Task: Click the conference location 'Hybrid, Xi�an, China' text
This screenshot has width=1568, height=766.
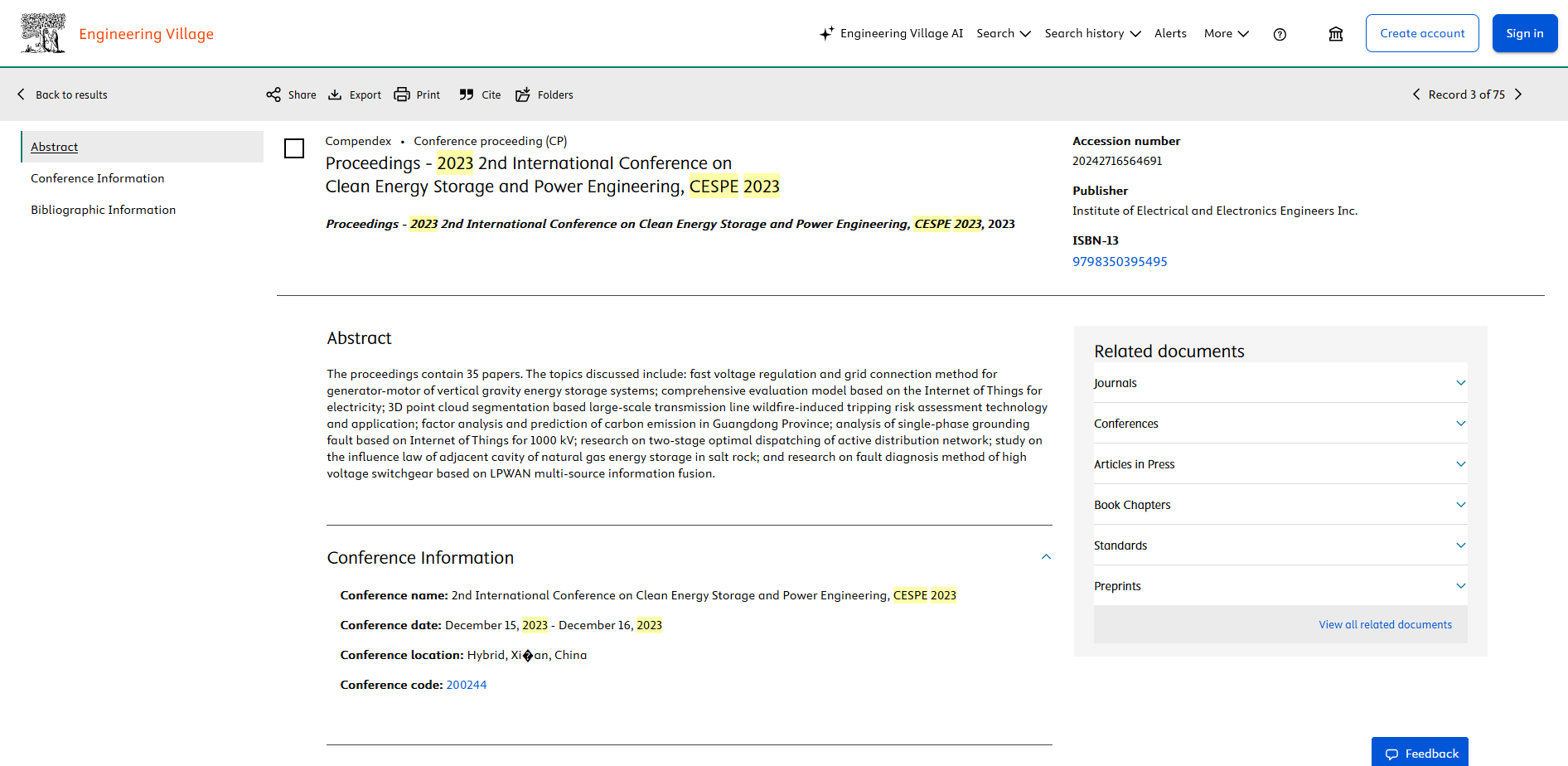Action: [527, 655]
